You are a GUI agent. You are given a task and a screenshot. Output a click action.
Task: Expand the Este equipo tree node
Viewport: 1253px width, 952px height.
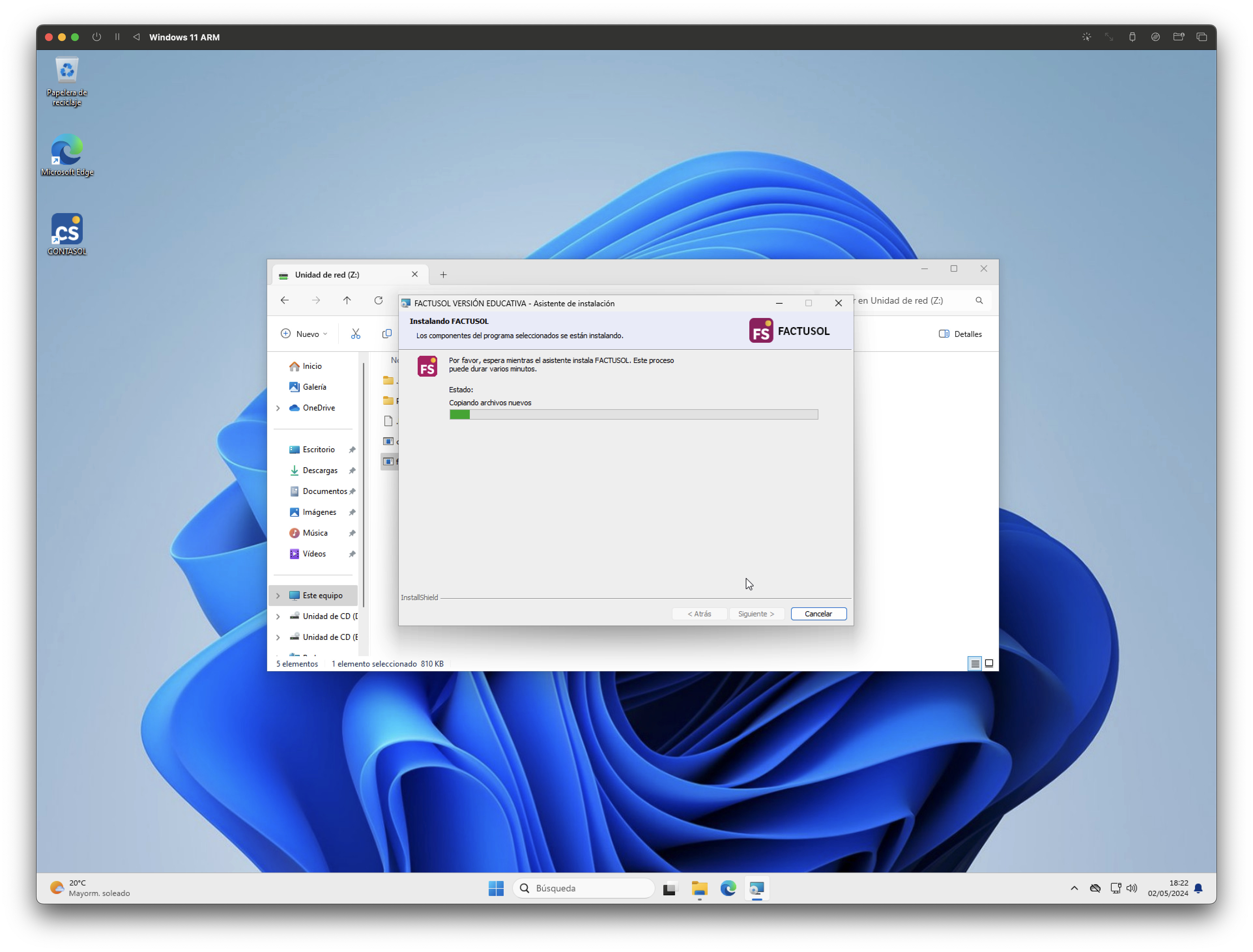(x=278, y=596)
